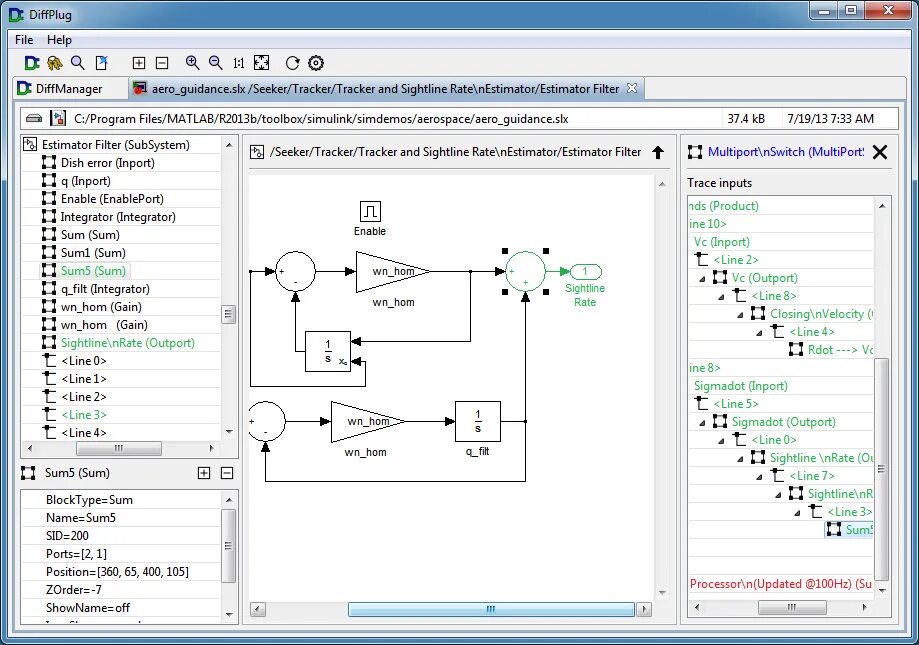
Task: Expand all in Sum5 properties panel
Action: (x=204, y=473)
